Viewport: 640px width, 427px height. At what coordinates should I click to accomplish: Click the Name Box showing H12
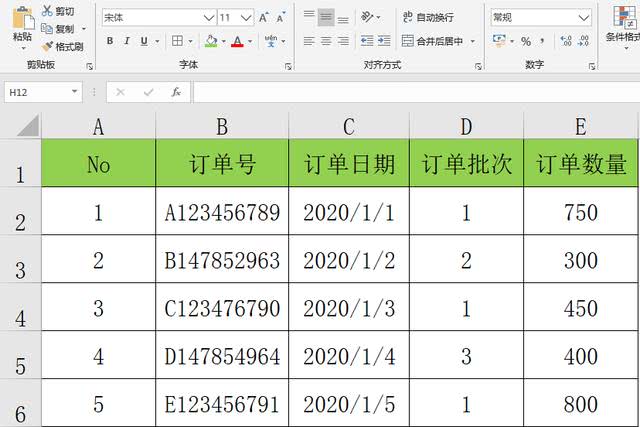pos(40,92)
